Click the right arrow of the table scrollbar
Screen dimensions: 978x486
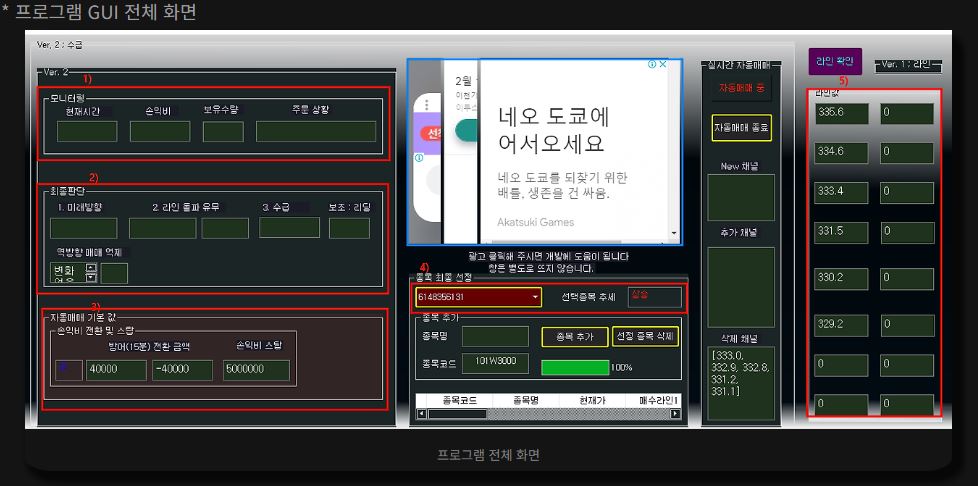(x=675, y=414)
